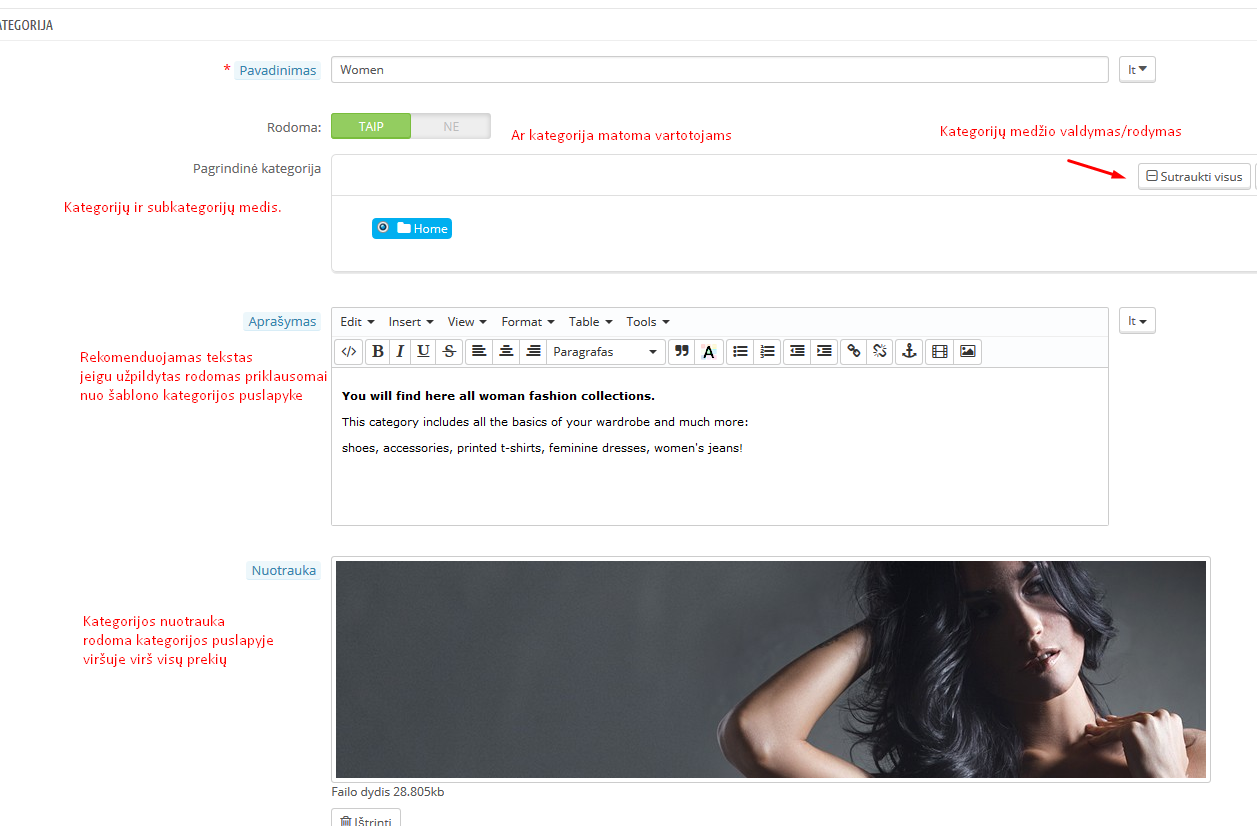Align description text right
Screen dimensions: 1257x826
(x=533, y=351)
